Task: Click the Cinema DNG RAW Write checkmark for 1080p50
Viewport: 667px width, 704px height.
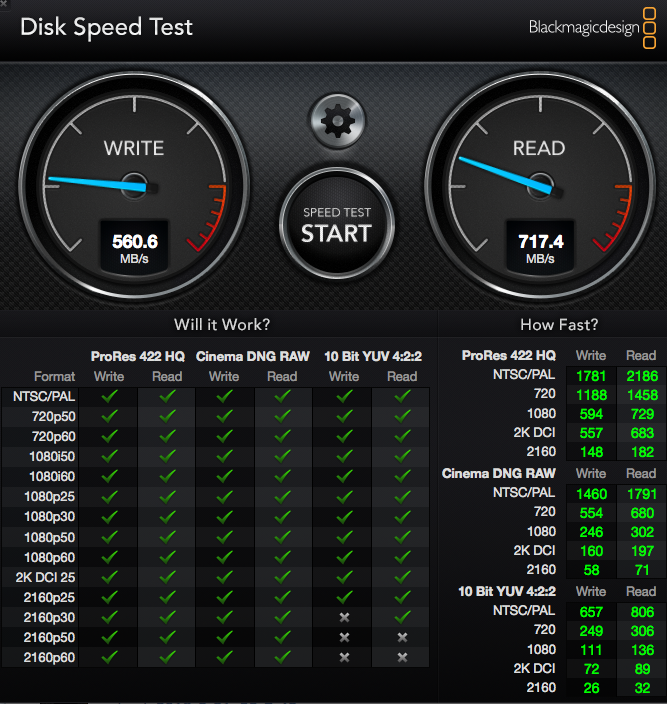Action: click(x=224, y=537)
